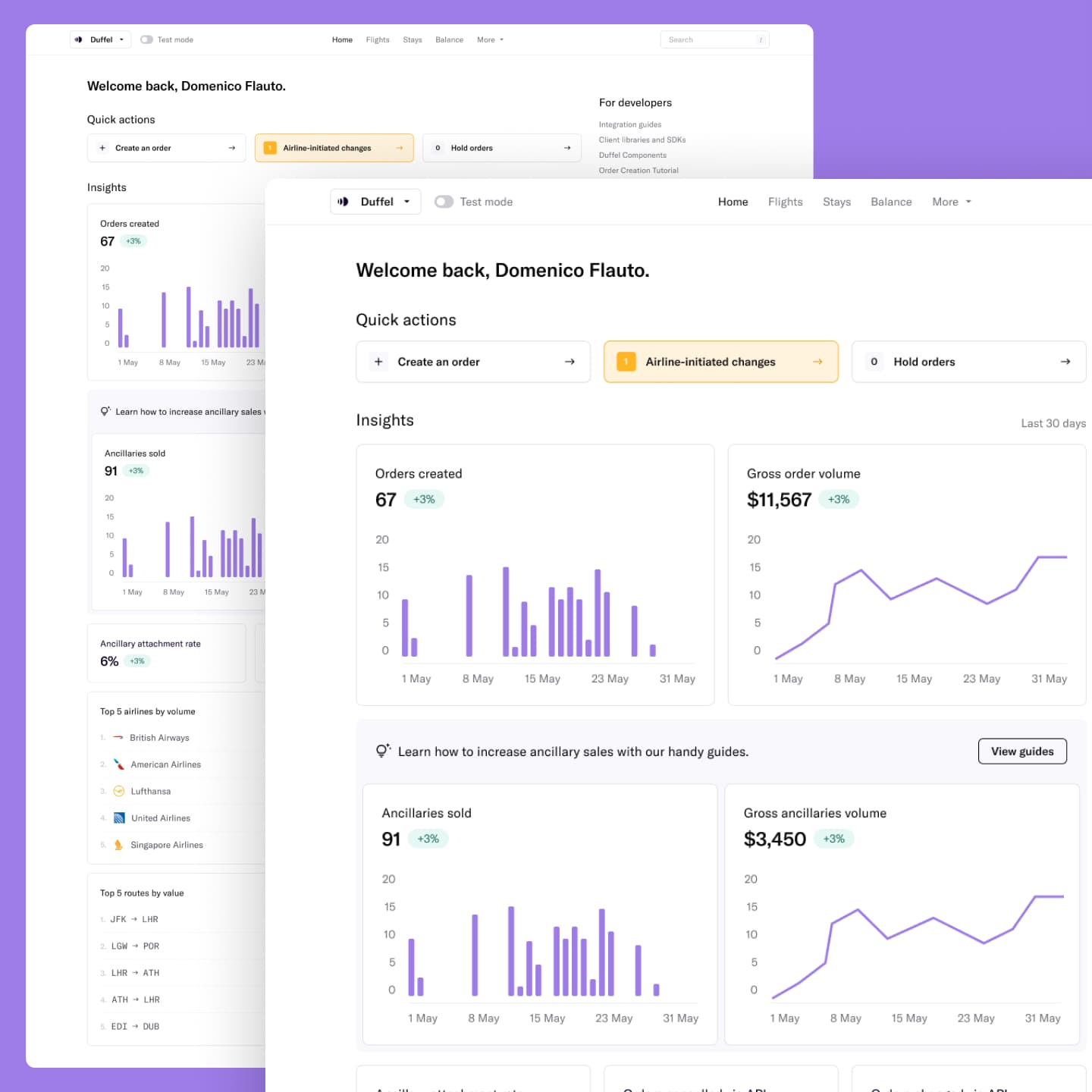Click the lightbulb icon next to ancillary sales tip

point(382,750)
